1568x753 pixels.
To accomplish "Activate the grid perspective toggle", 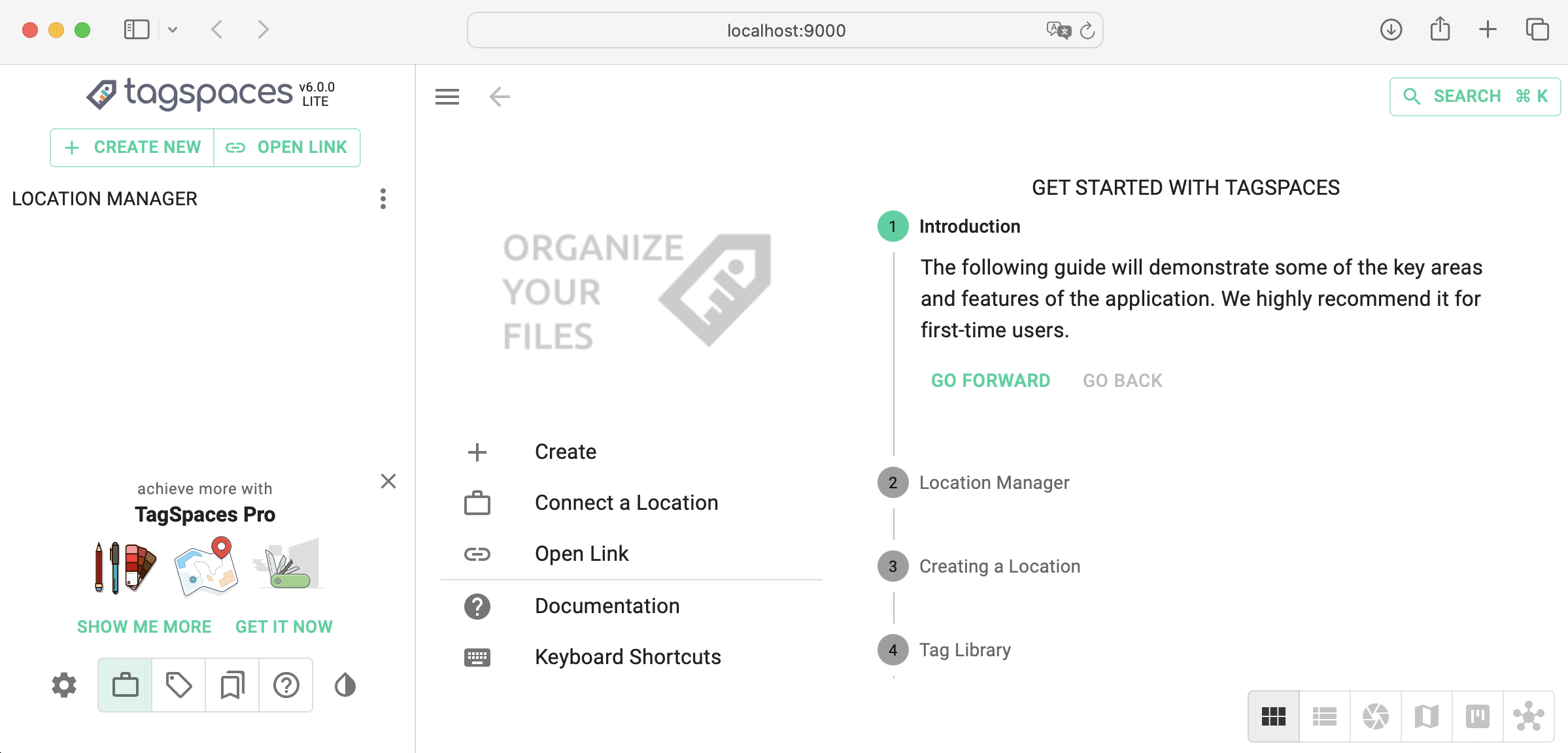I will (1272, 716).
